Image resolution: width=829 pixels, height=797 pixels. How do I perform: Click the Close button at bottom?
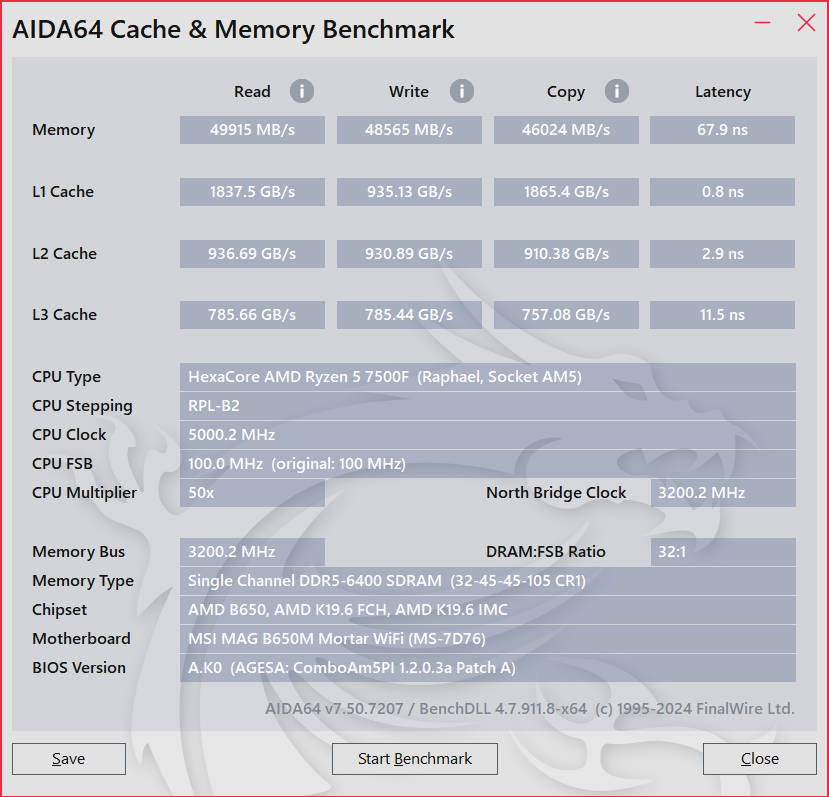(760, 759)
